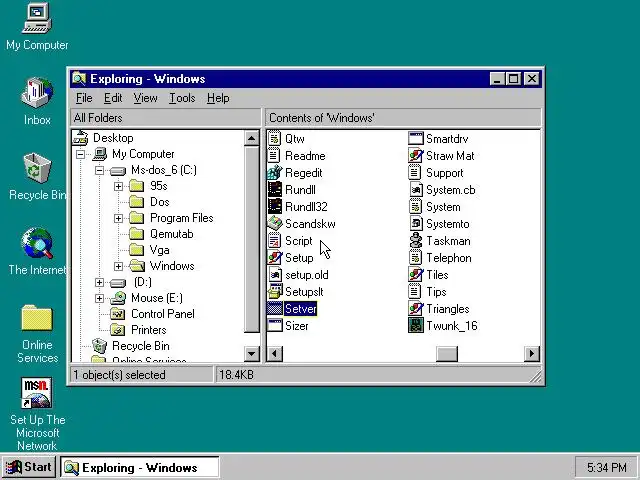
Task: Open the File menu
Action: coord(84,98)
